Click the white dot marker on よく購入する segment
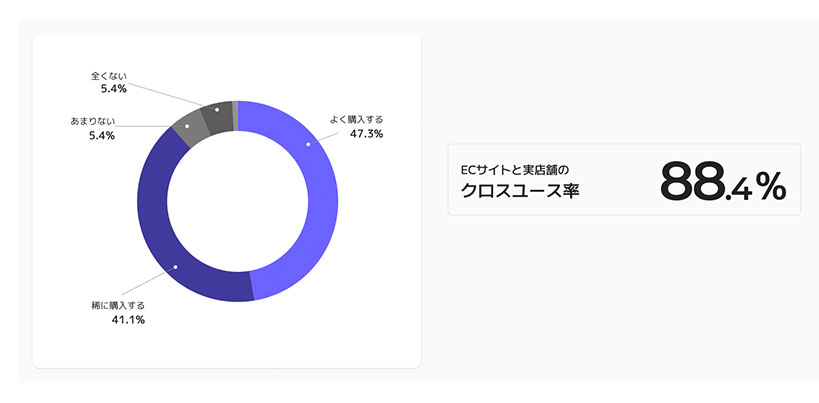Image resolution: width=819 pixels, height=403 pixels. coord(308,144)
